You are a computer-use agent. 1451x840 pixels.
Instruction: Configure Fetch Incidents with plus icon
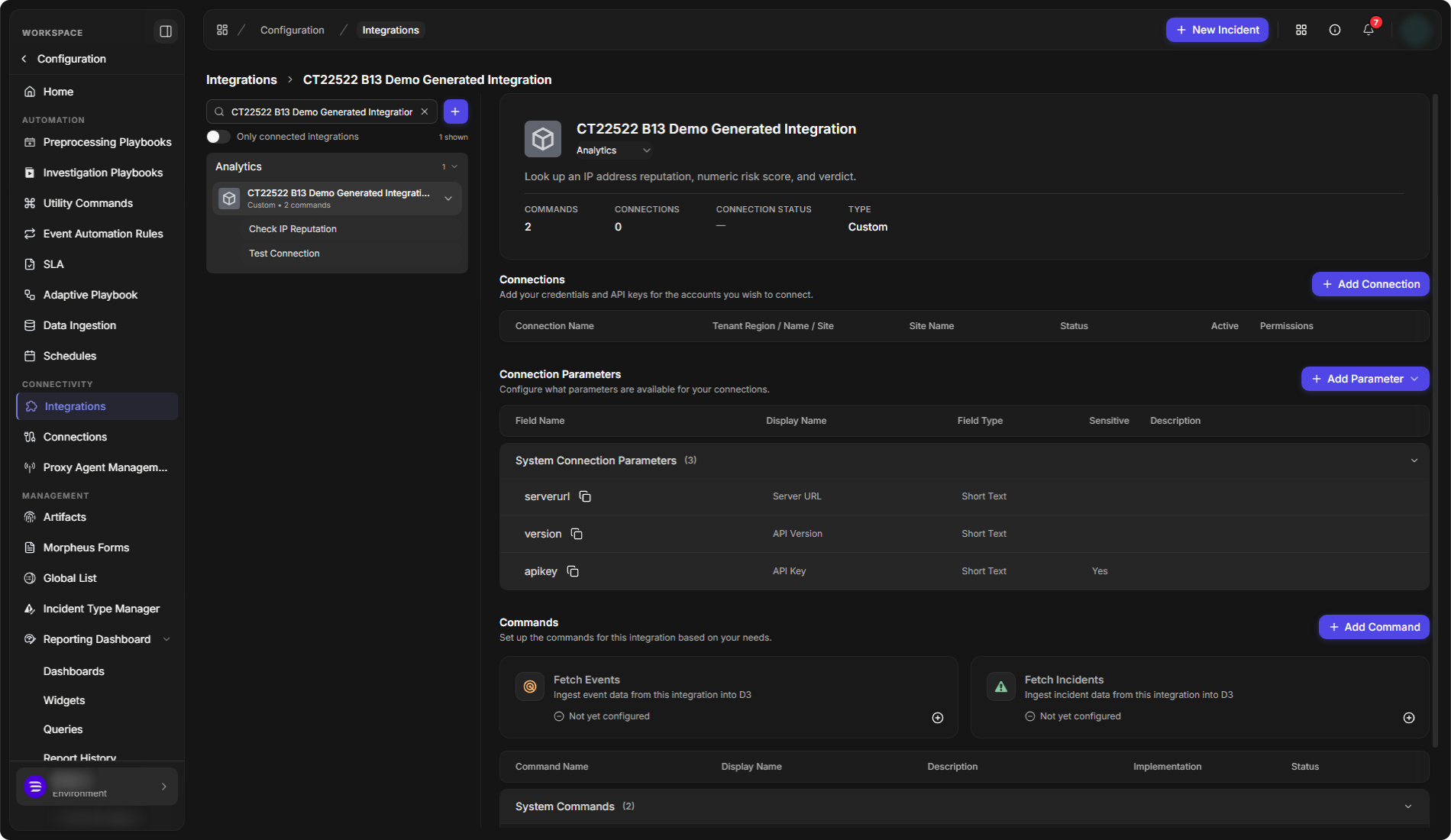pyautogui.click(x=1409, y=718)
